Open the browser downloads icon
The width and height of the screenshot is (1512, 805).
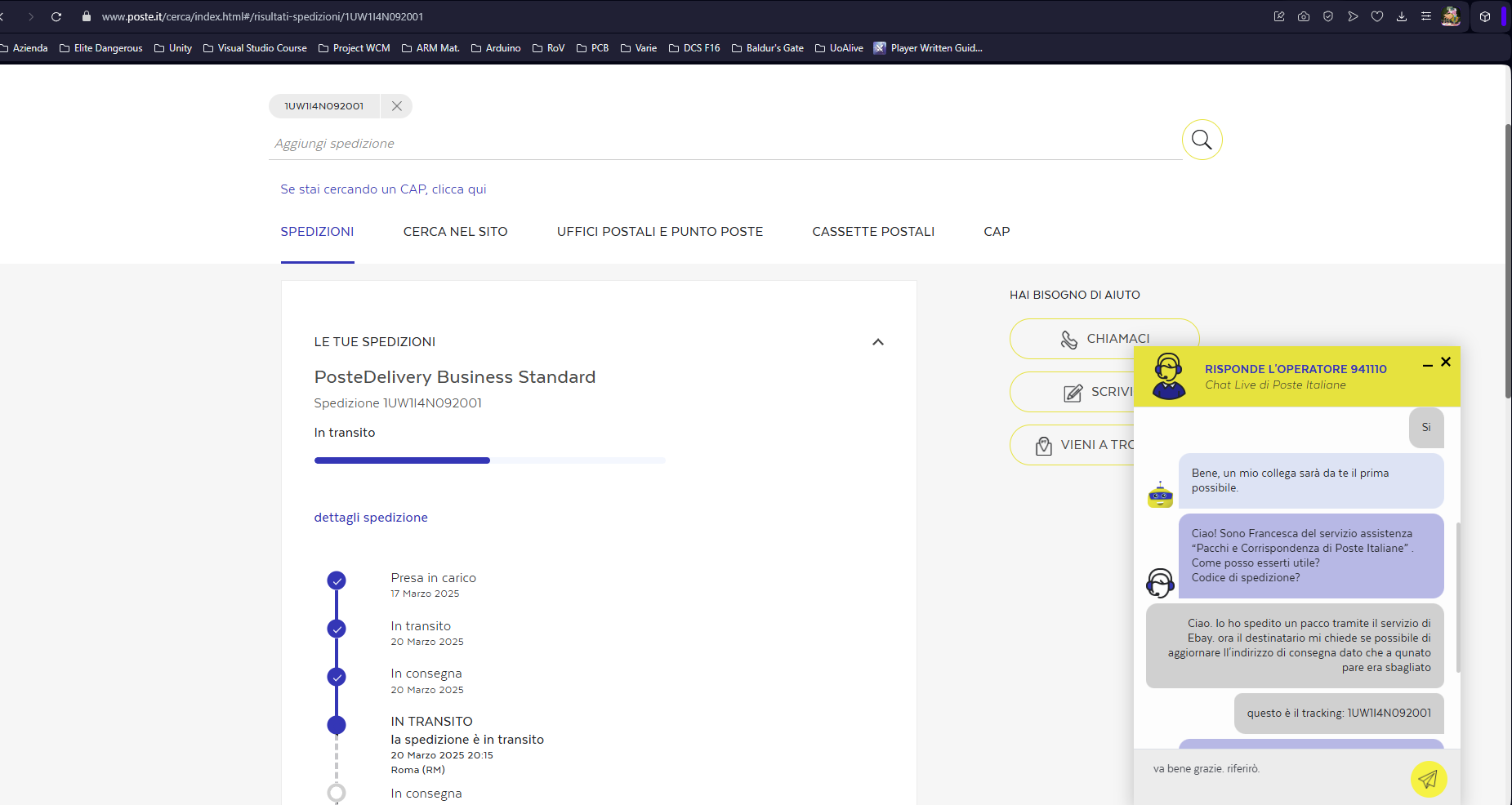1402,16
